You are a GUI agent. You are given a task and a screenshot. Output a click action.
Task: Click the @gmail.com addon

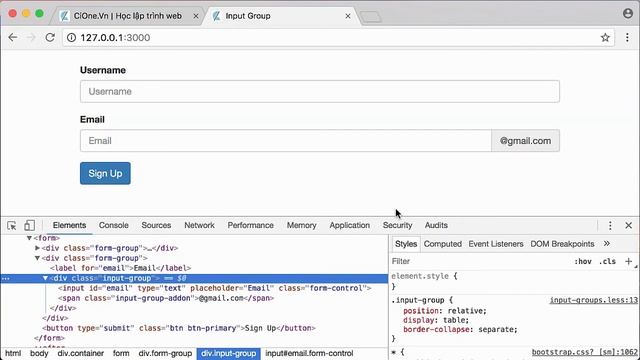(x=525, y=141)
